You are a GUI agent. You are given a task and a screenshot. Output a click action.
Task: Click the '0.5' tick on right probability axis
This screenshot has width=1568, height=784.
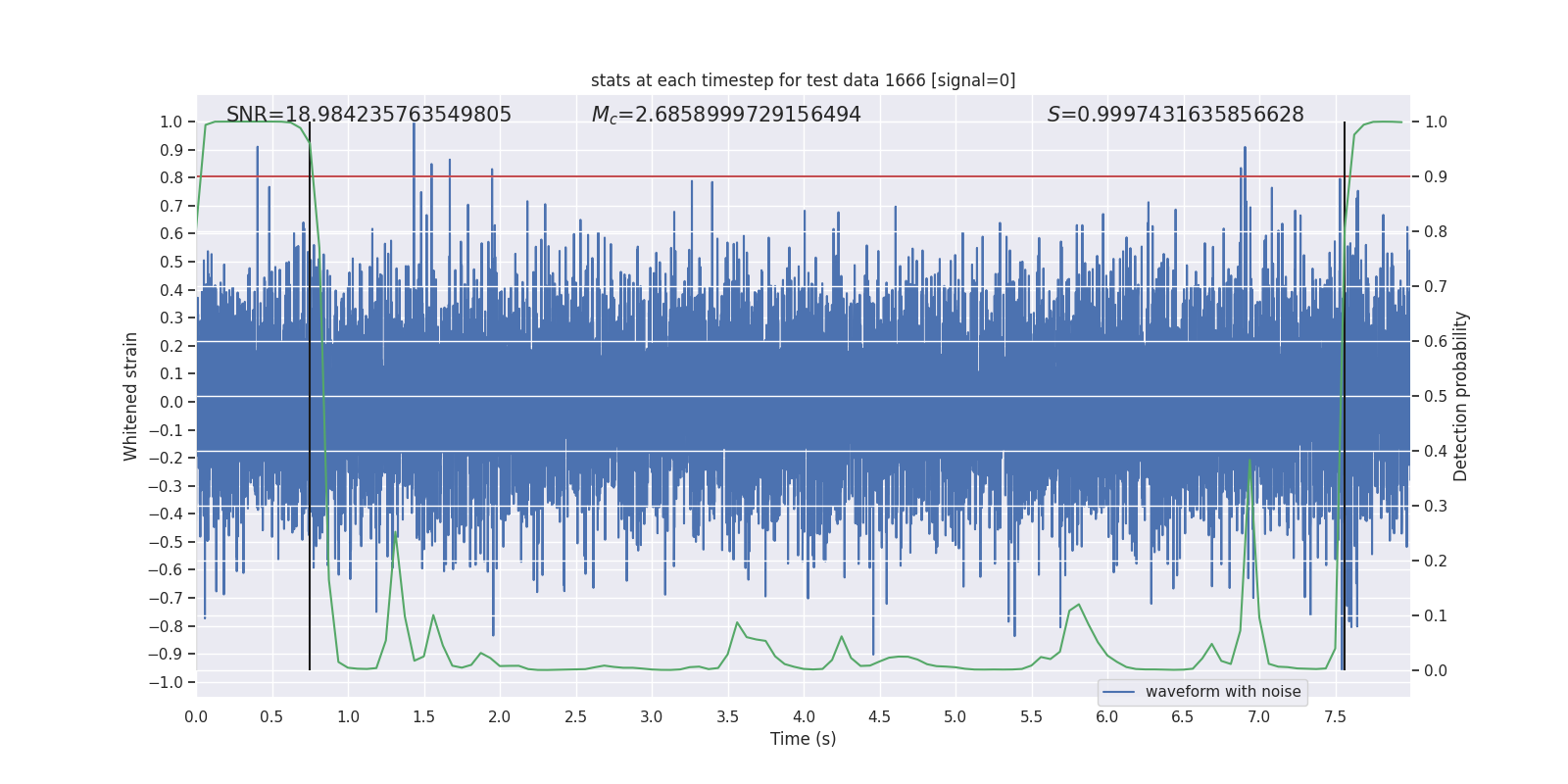coord(1436,397)
